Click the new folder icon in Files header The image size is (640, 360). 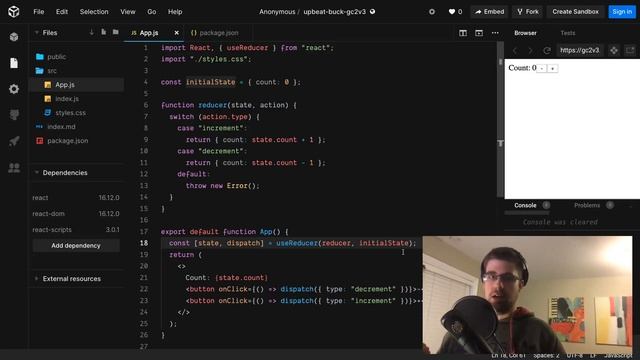[116, 32]
